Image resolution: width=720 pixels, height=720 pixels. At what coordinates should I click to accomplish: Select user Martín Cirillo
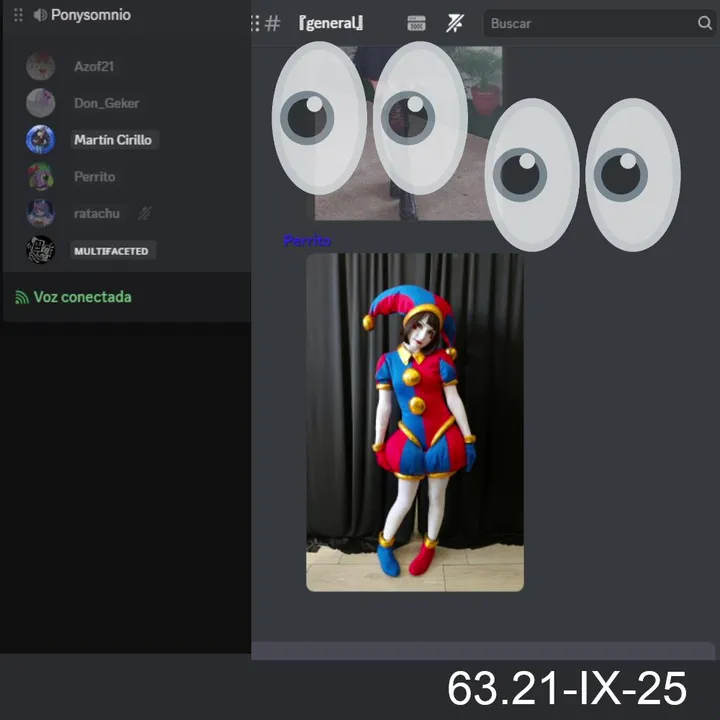pyautogui.click(x=113, y=140)
